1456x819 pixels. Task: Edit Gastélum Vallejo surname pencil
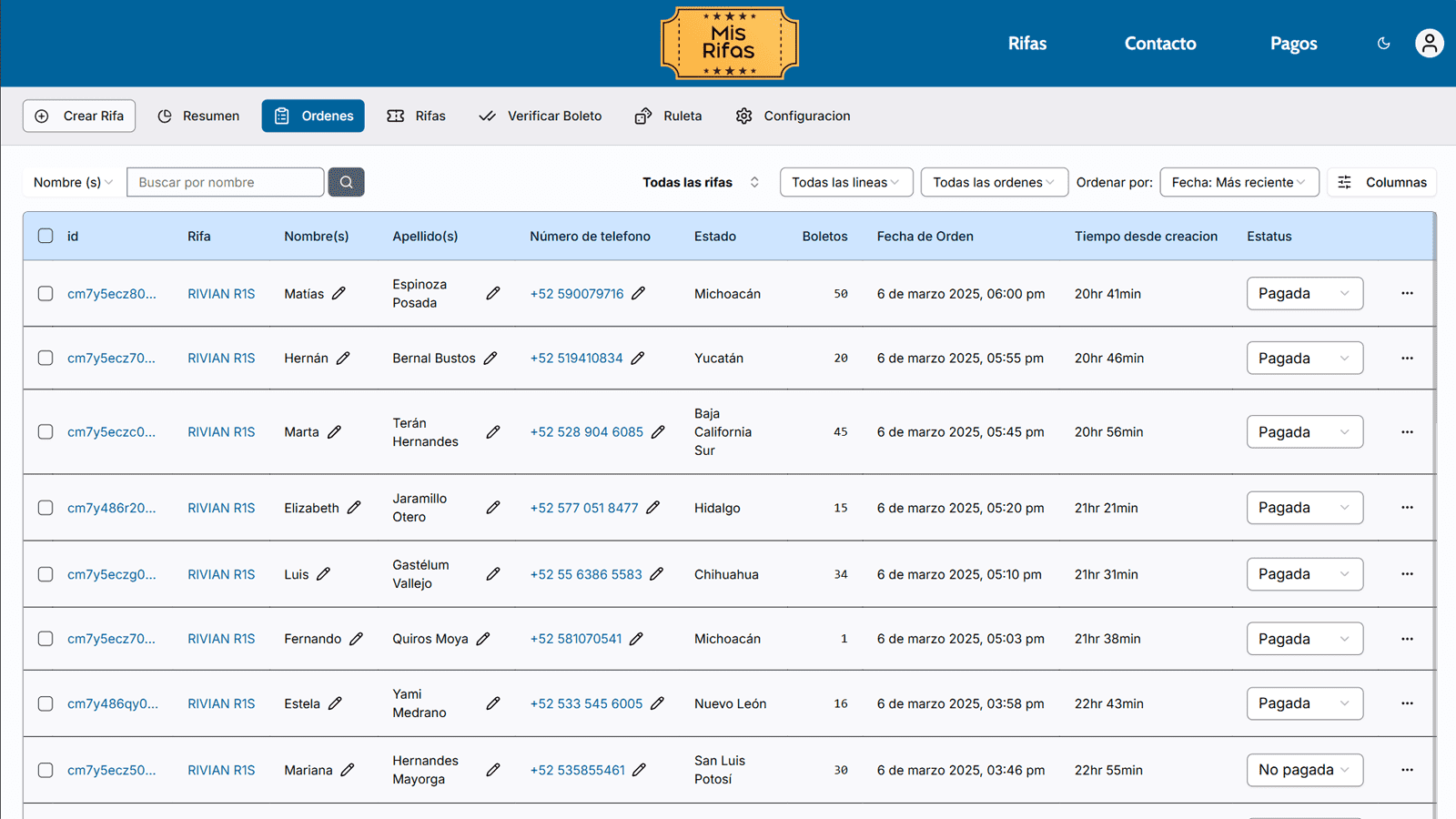tap(492, 573)
